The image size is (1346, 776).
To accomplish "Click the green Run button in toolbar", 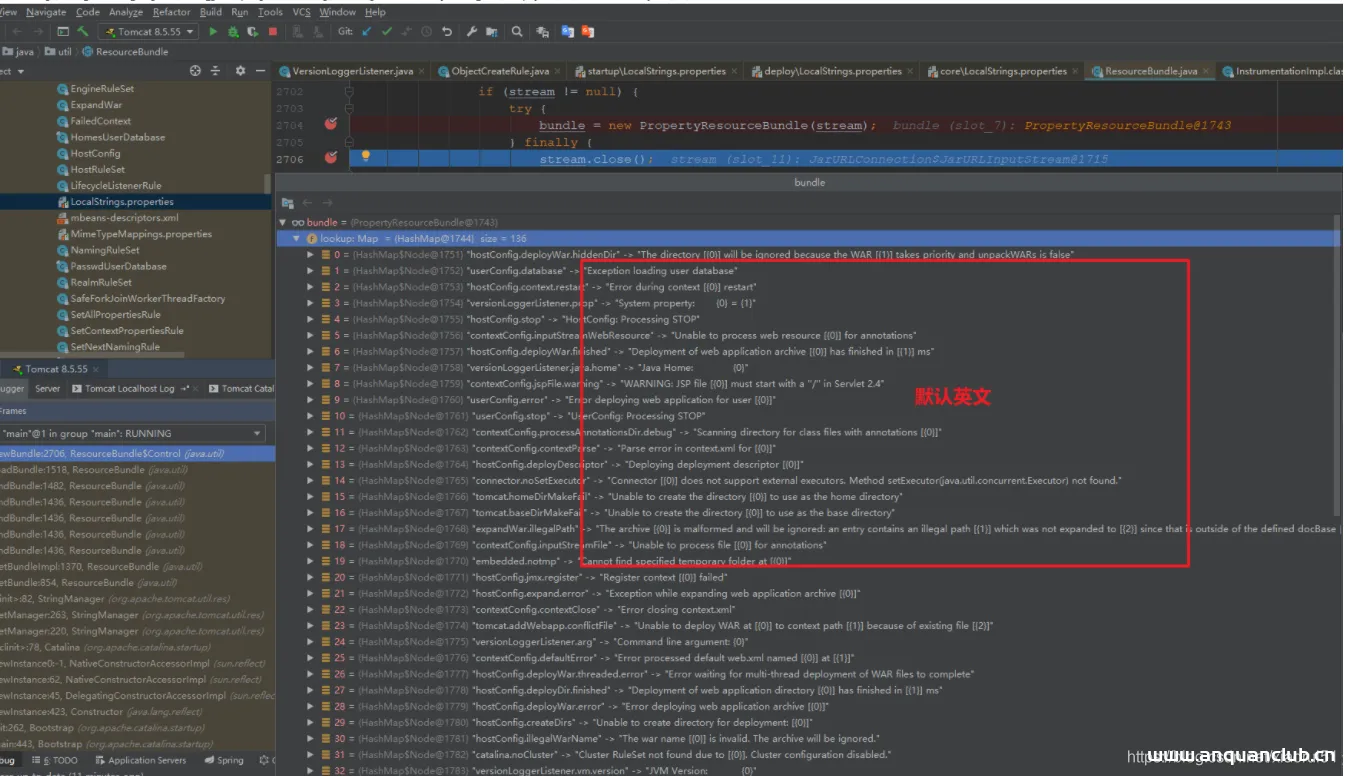I will point(213,32).
